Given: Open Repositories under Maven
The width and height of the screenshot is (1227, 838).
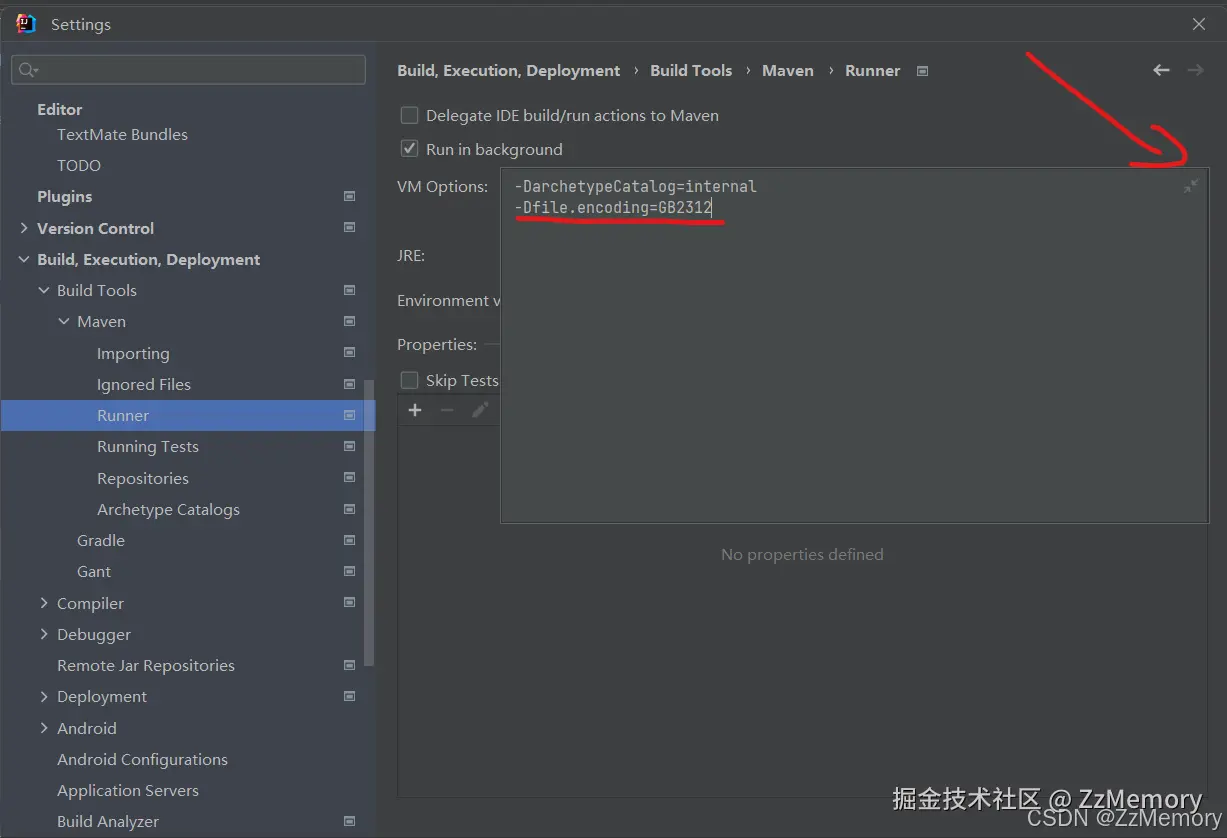Looking at the screenshot, I should (x=143, y=478).
